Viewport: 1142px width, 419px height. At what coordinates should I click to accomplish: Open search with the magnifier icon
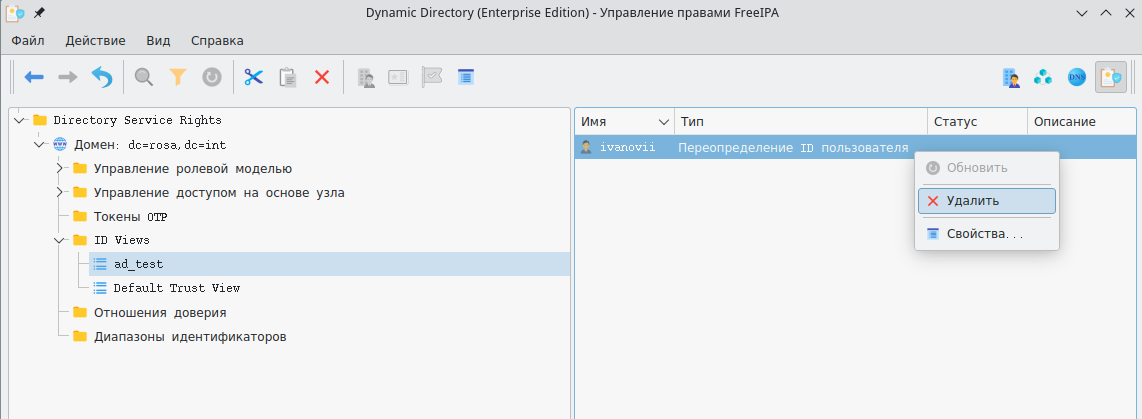[144, 77]
